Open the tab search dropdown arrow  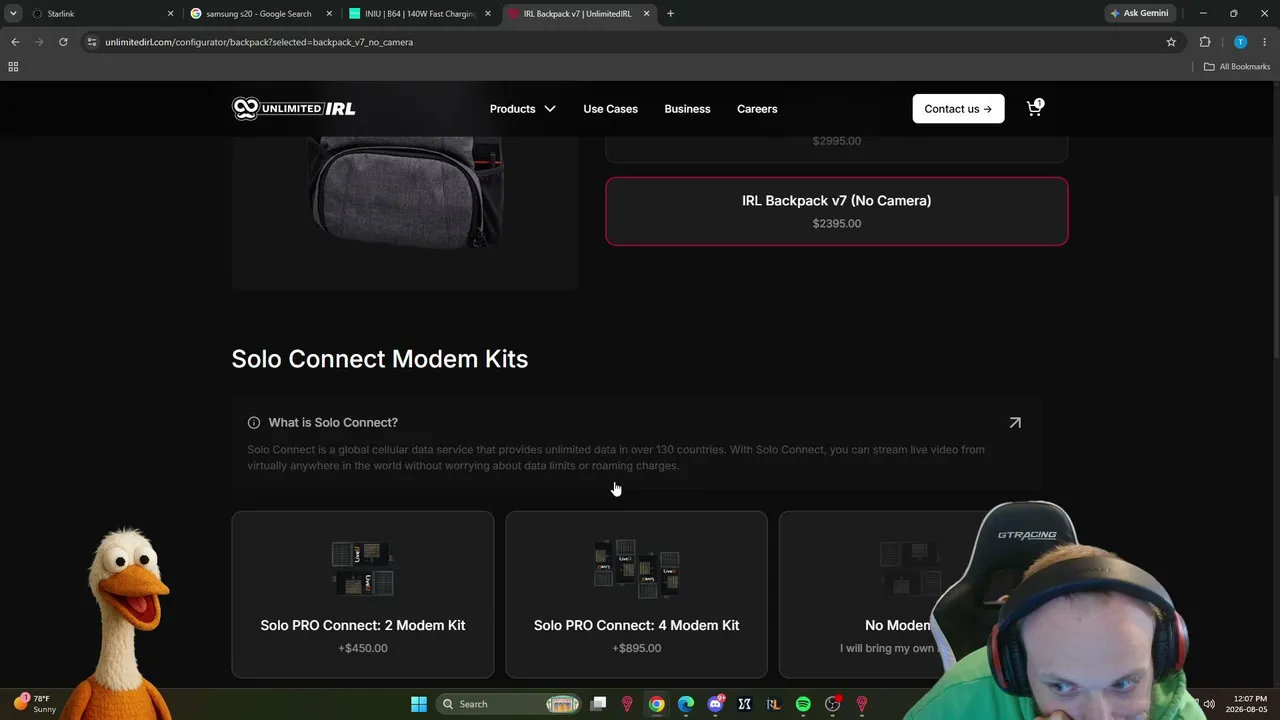(13, 14)
